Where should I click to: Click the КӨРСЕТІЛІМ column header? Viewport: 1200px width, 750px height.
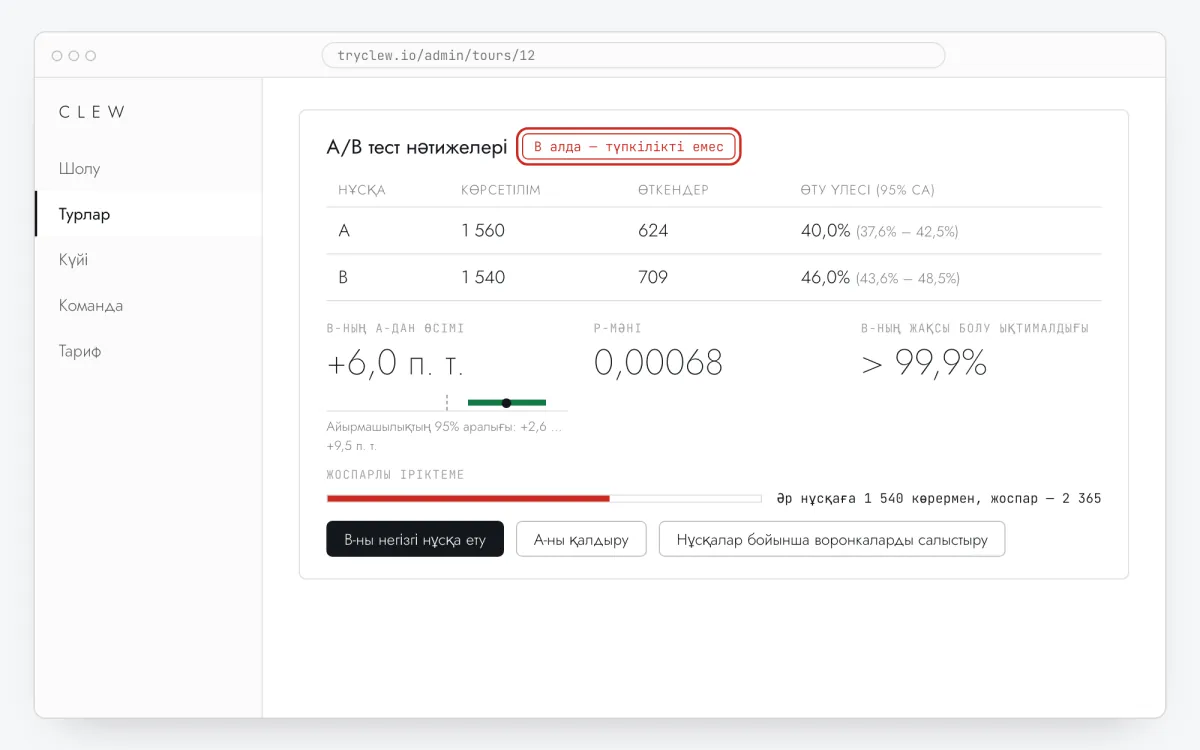(501, 190)
